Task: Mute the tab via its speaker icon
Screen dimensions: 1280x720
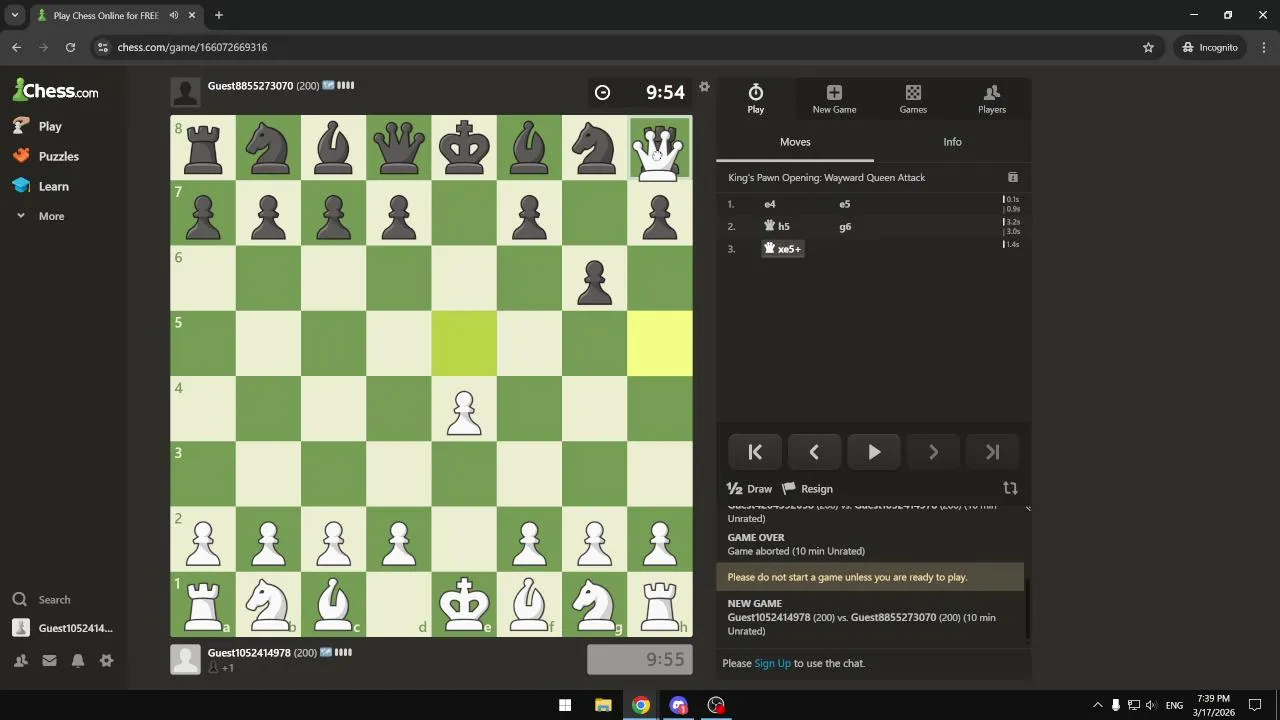Action: 173,15
